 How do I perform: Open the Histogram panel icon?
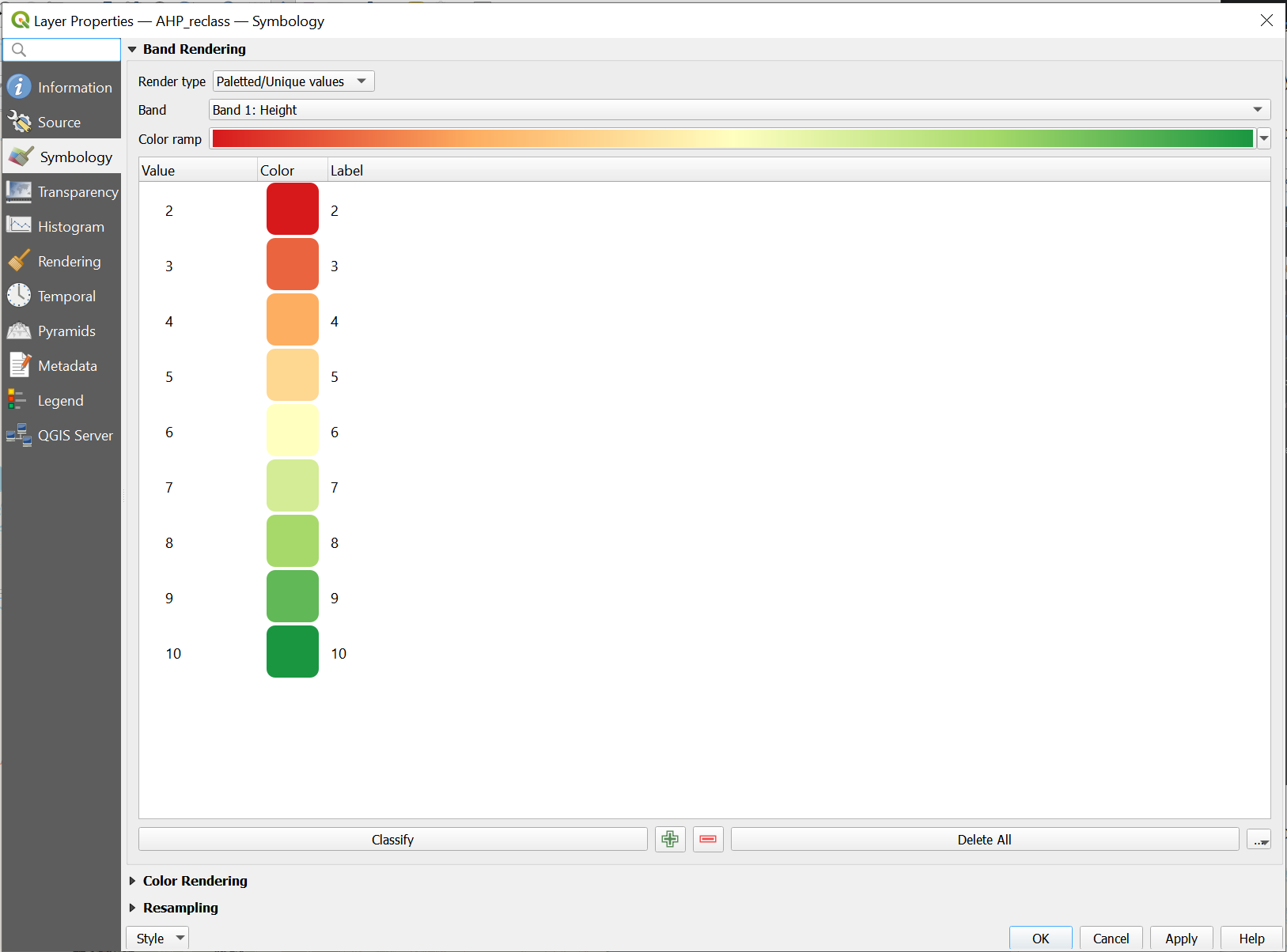[x=19, y=226]
